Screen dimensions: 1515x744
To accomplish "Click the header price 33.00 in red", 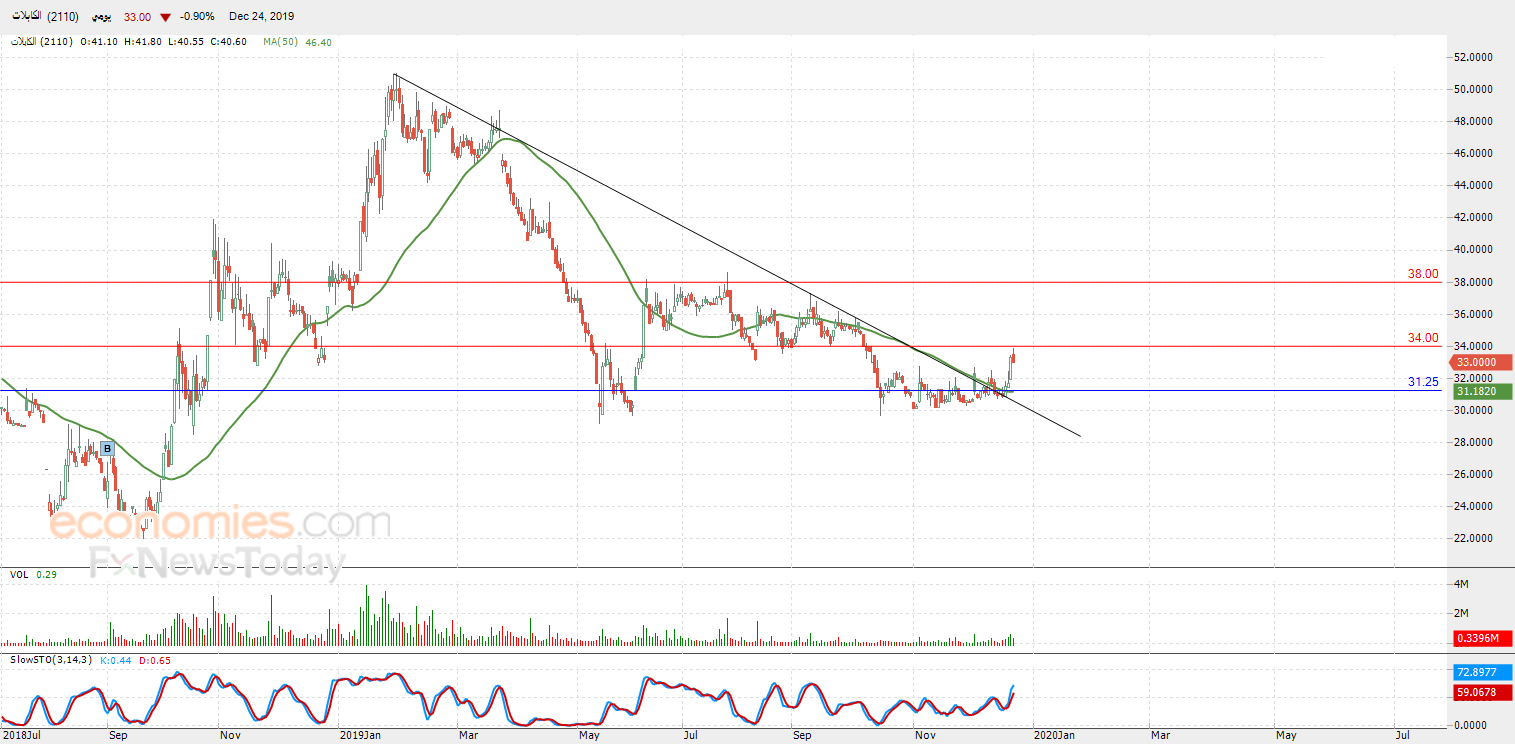I will click(x=137, y=17).
